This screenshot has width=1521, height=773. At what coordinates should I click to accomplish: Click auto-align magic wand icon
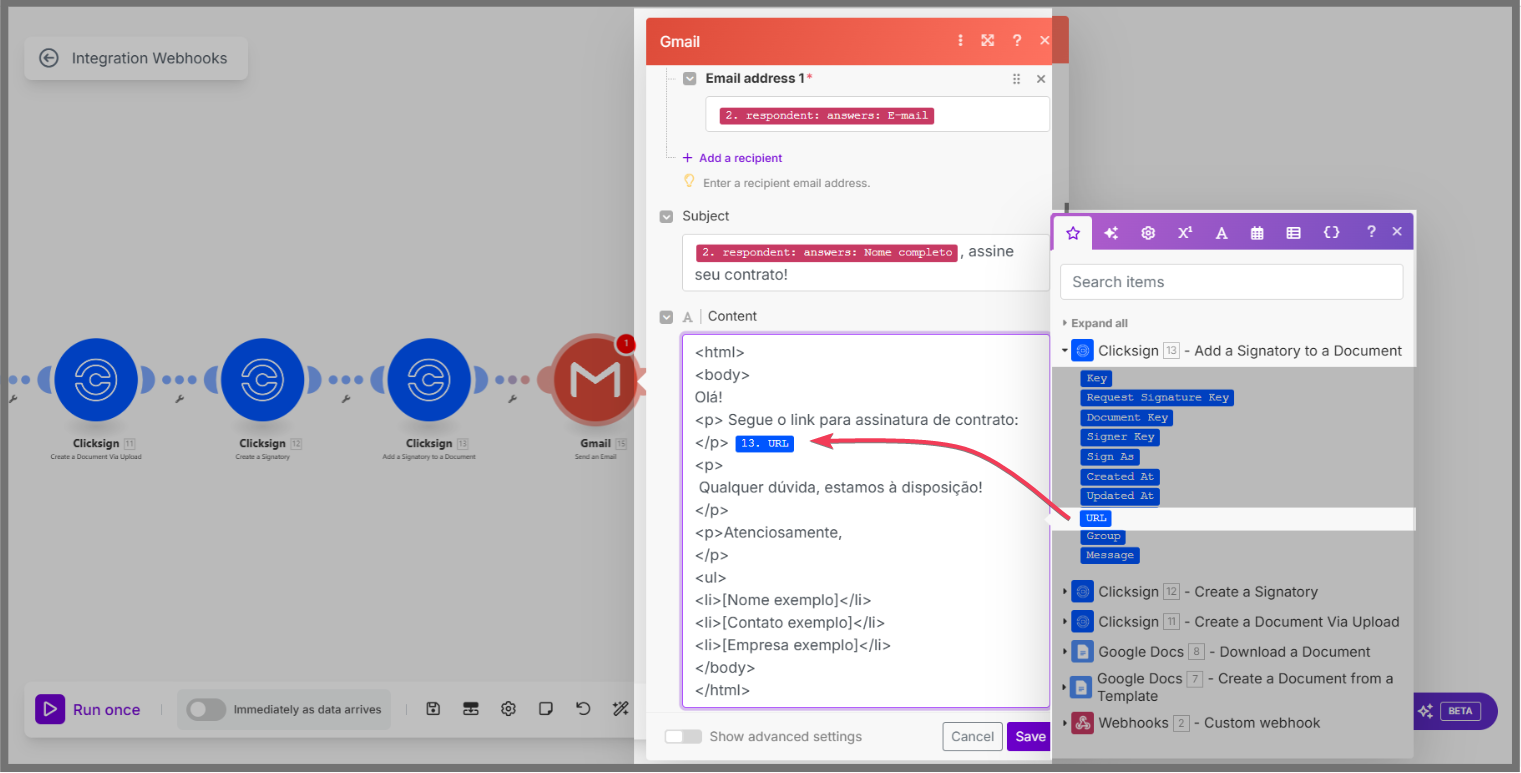[620, 709]
